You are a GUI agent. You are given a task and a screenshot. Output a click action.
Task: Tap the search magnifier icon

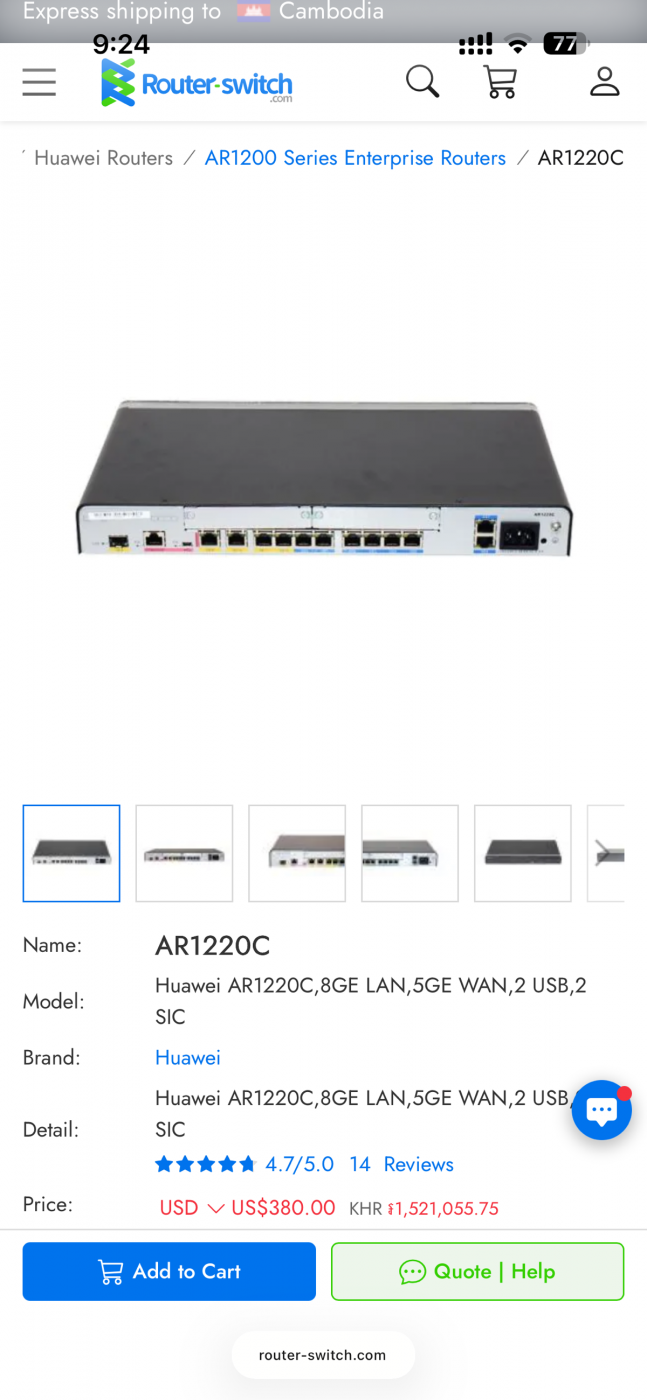[x=422, y=82]
